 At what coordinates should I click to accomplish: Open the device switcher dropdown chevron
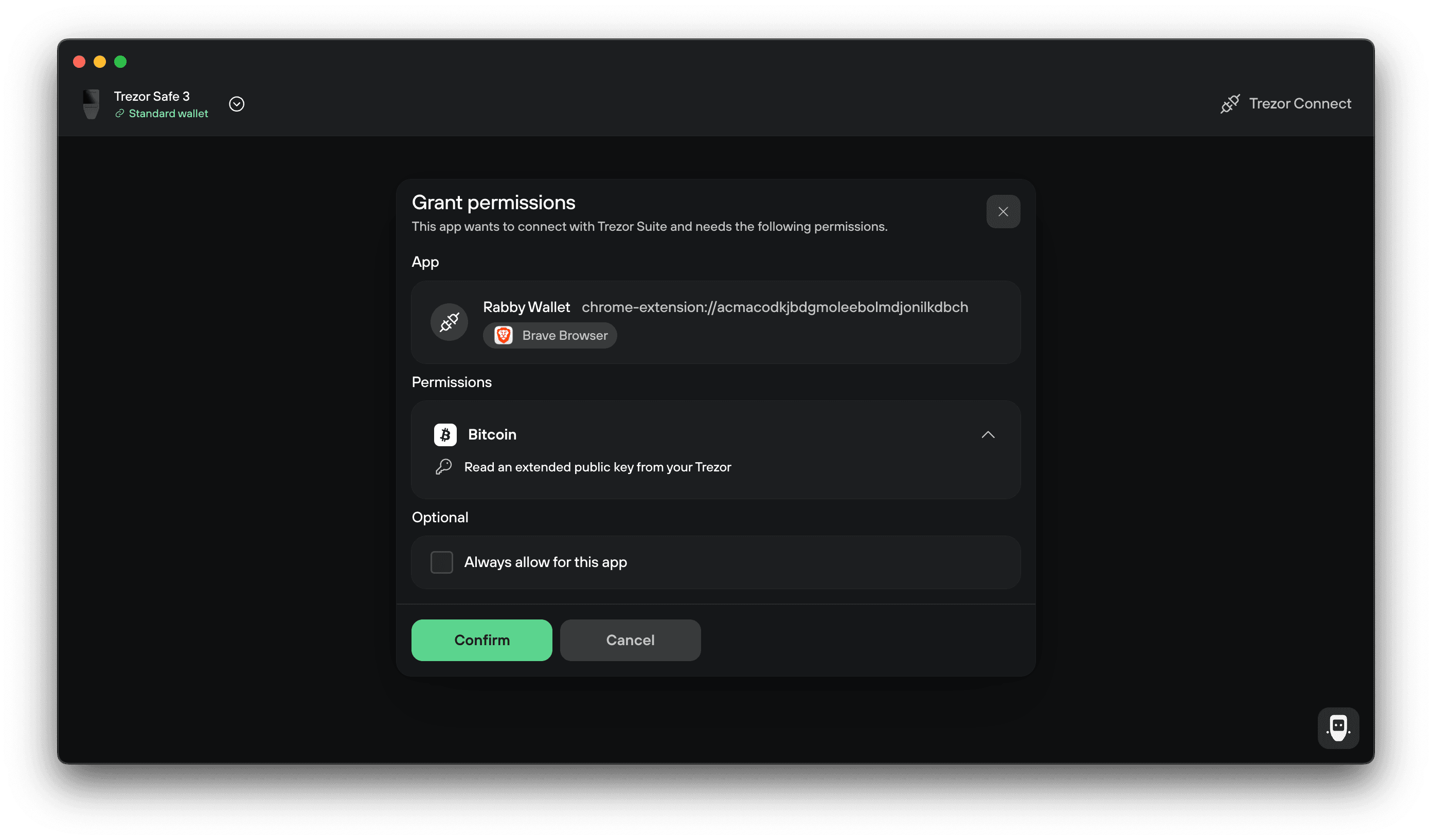coord(237,104)
